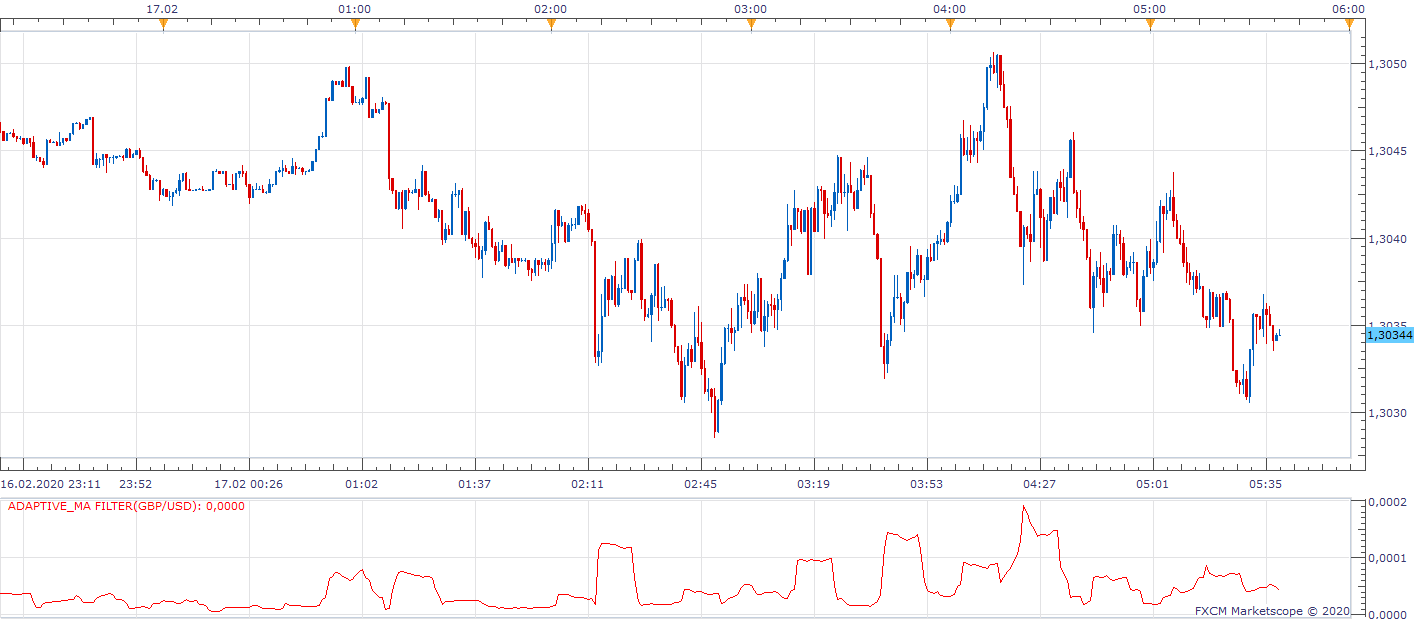Click the orange marker under 06:00
1423x619 pixels.
click(1349, 24)
